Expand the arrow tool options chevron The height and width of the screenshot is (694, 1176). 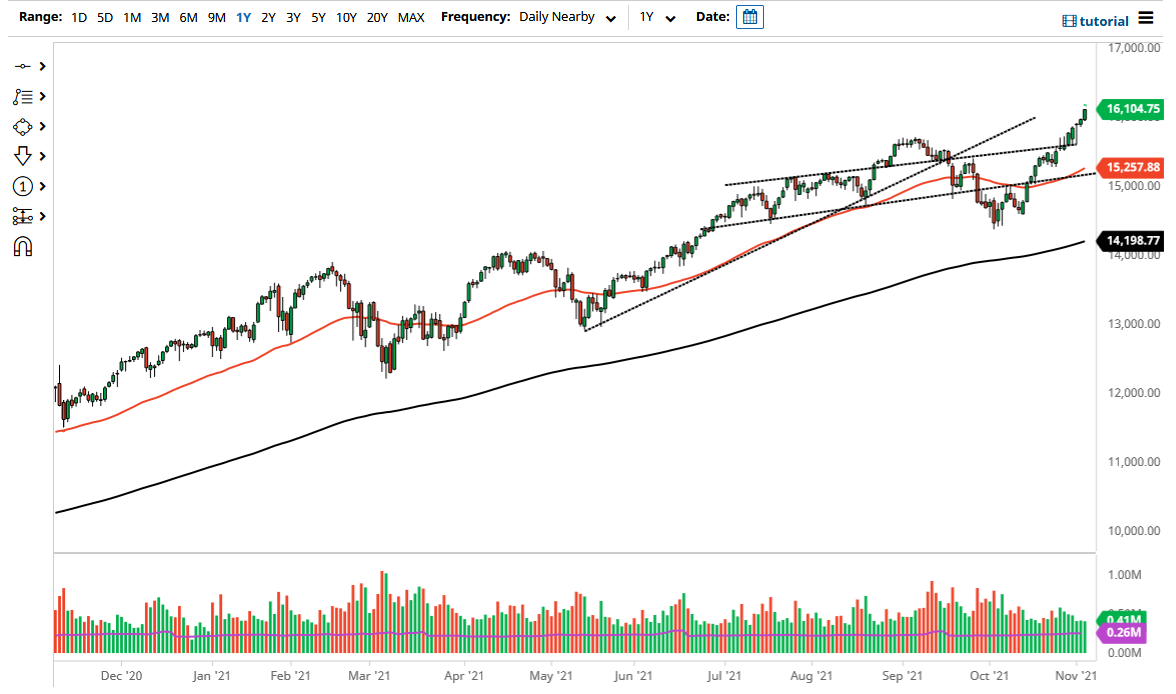(42, 156)
